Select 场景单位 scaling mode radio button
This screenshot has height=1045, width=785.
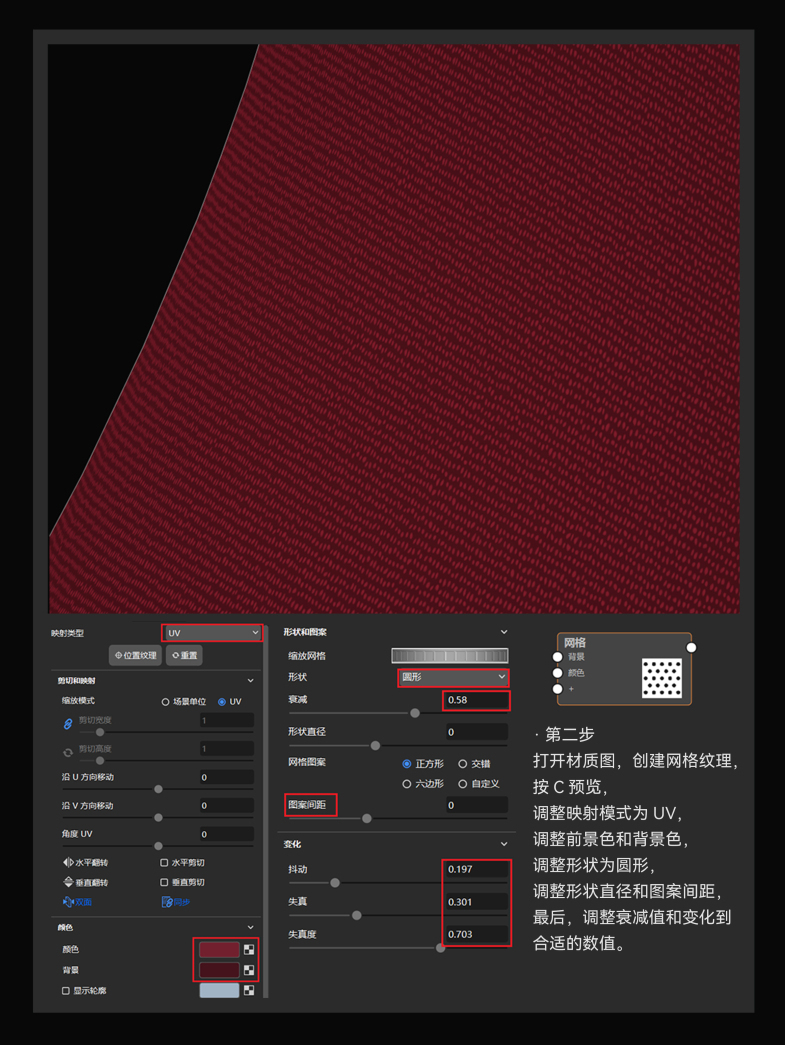pos(166,702)
